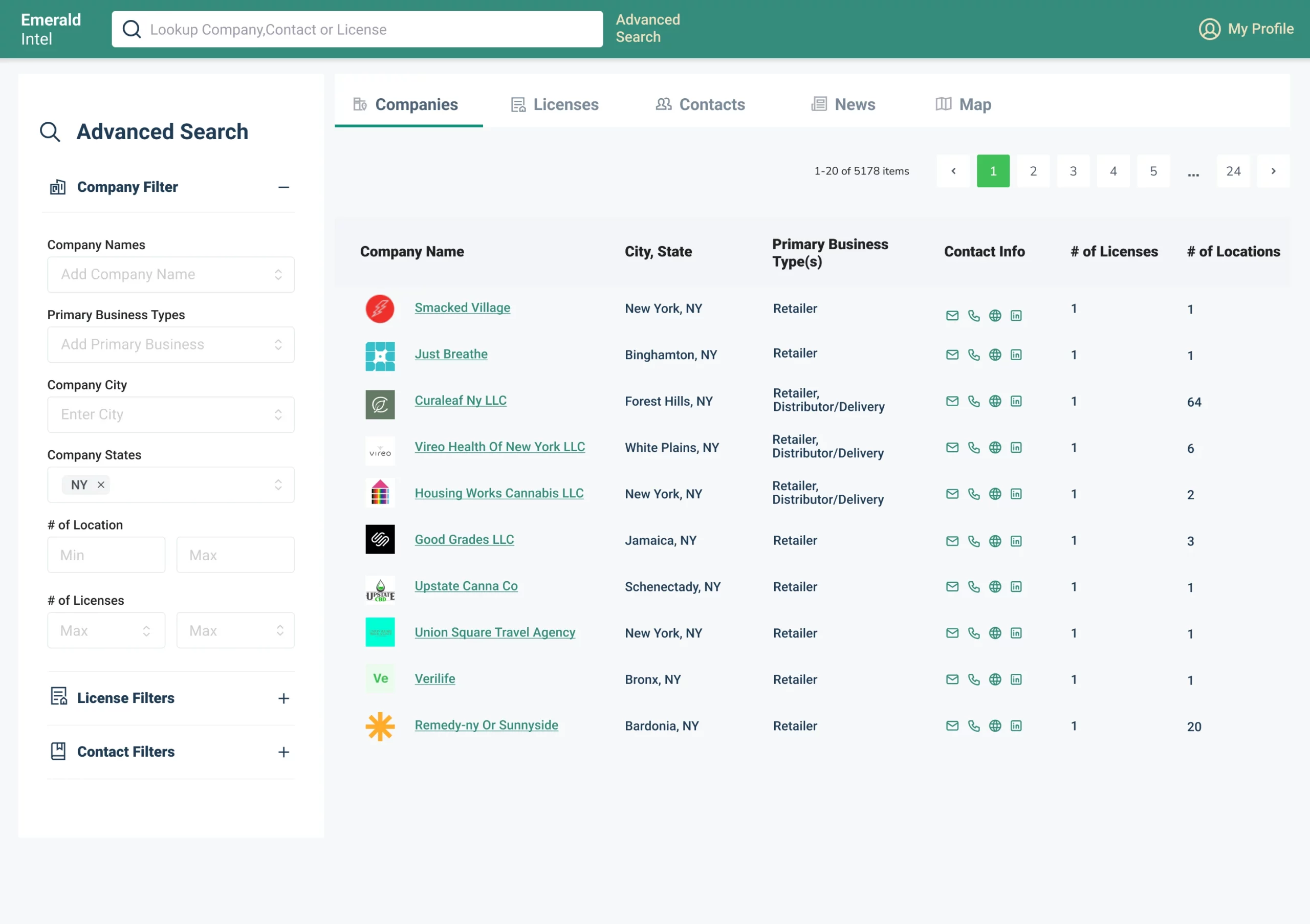Click the email icon for Smacked Village
Viewport: 1310px width, 924px height.
pyautogui.click(x=952, y=315)
